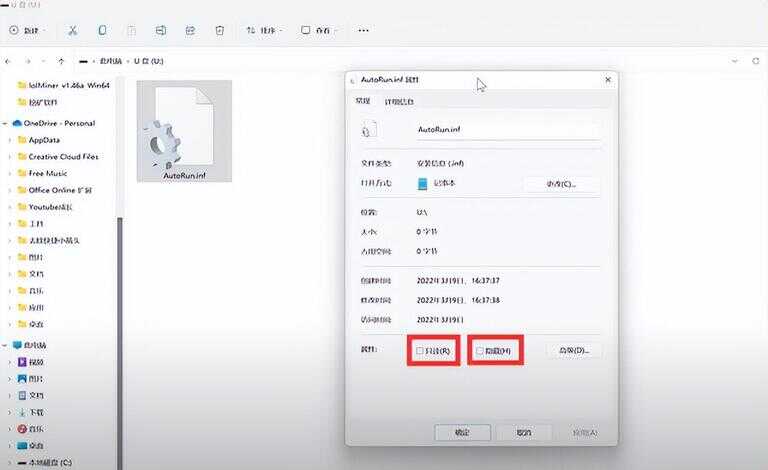Click the AutoRun.inf filename text field
Screen dimensions: 768x470
[507, 130]
